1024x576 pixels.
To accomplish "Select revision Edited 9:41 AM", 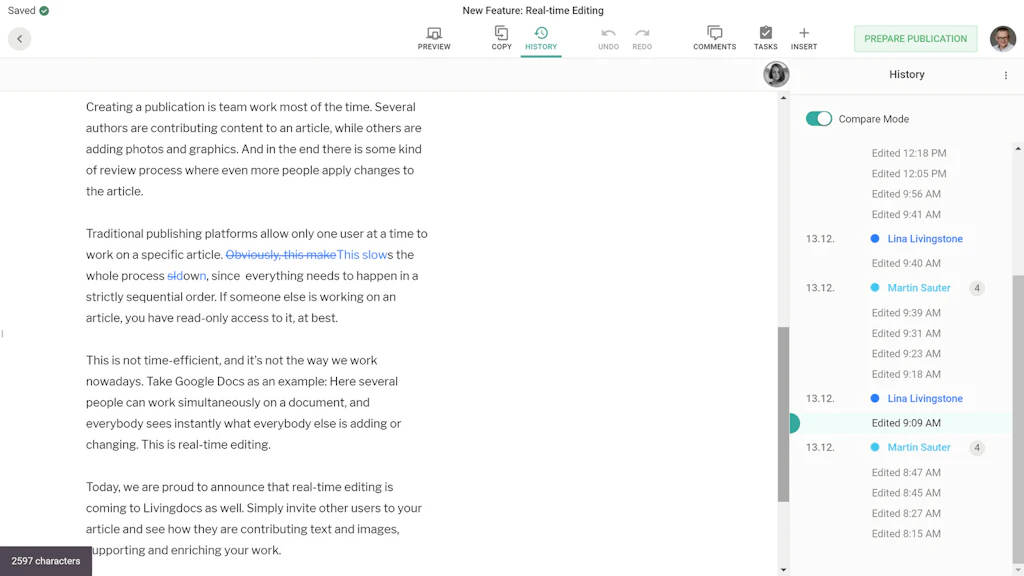I will point(906,214).
